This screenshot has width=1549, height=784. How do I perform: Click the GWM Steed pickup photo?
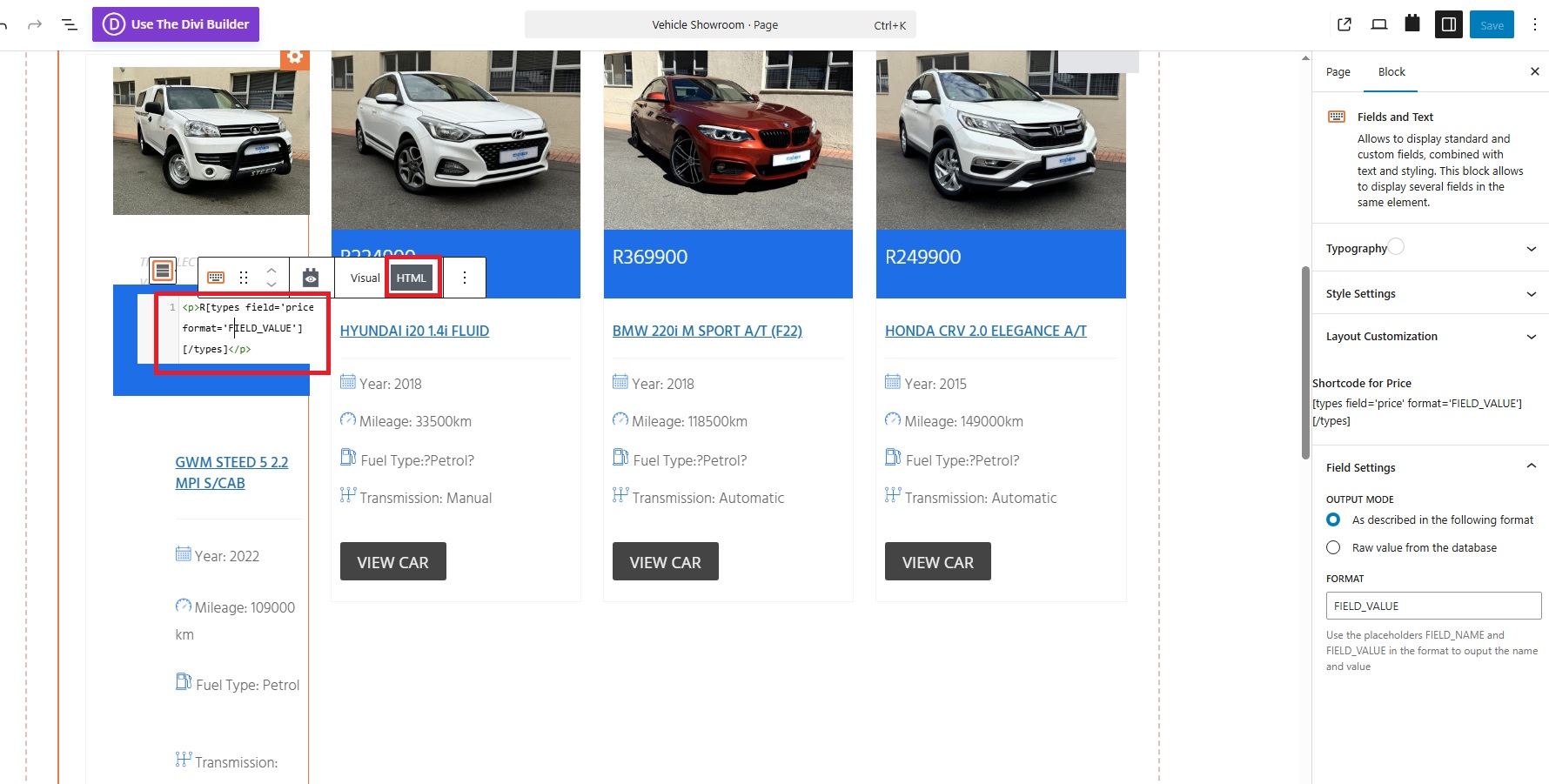(211, 141)
